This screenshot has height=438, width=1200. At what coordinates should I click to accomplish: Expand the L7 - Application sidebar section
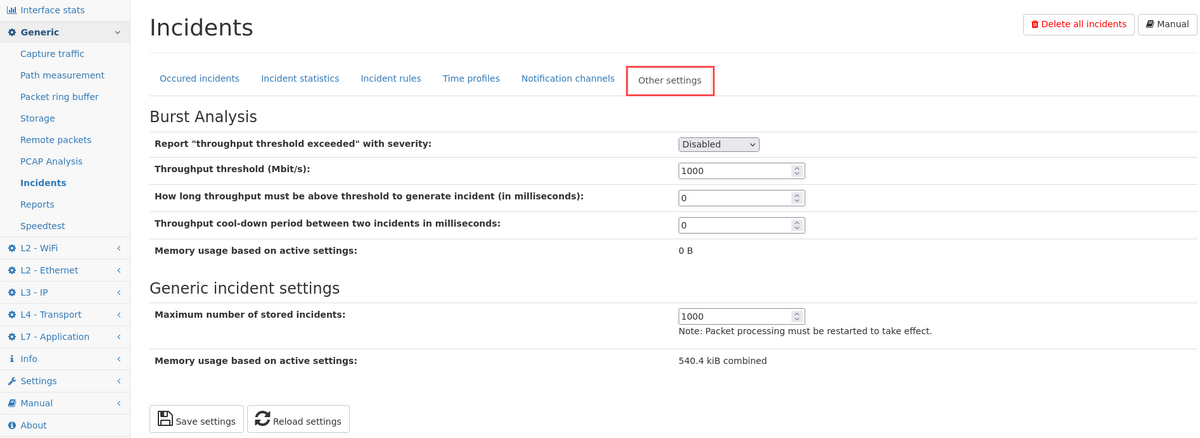118,337
